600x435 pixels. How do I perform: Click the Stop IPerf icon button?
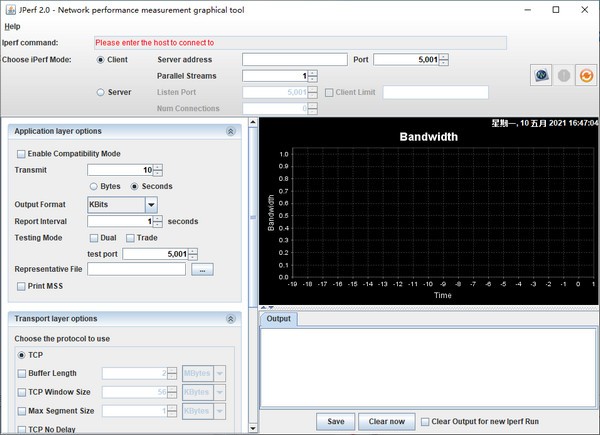pyautogui.click(x=562, y=74)
